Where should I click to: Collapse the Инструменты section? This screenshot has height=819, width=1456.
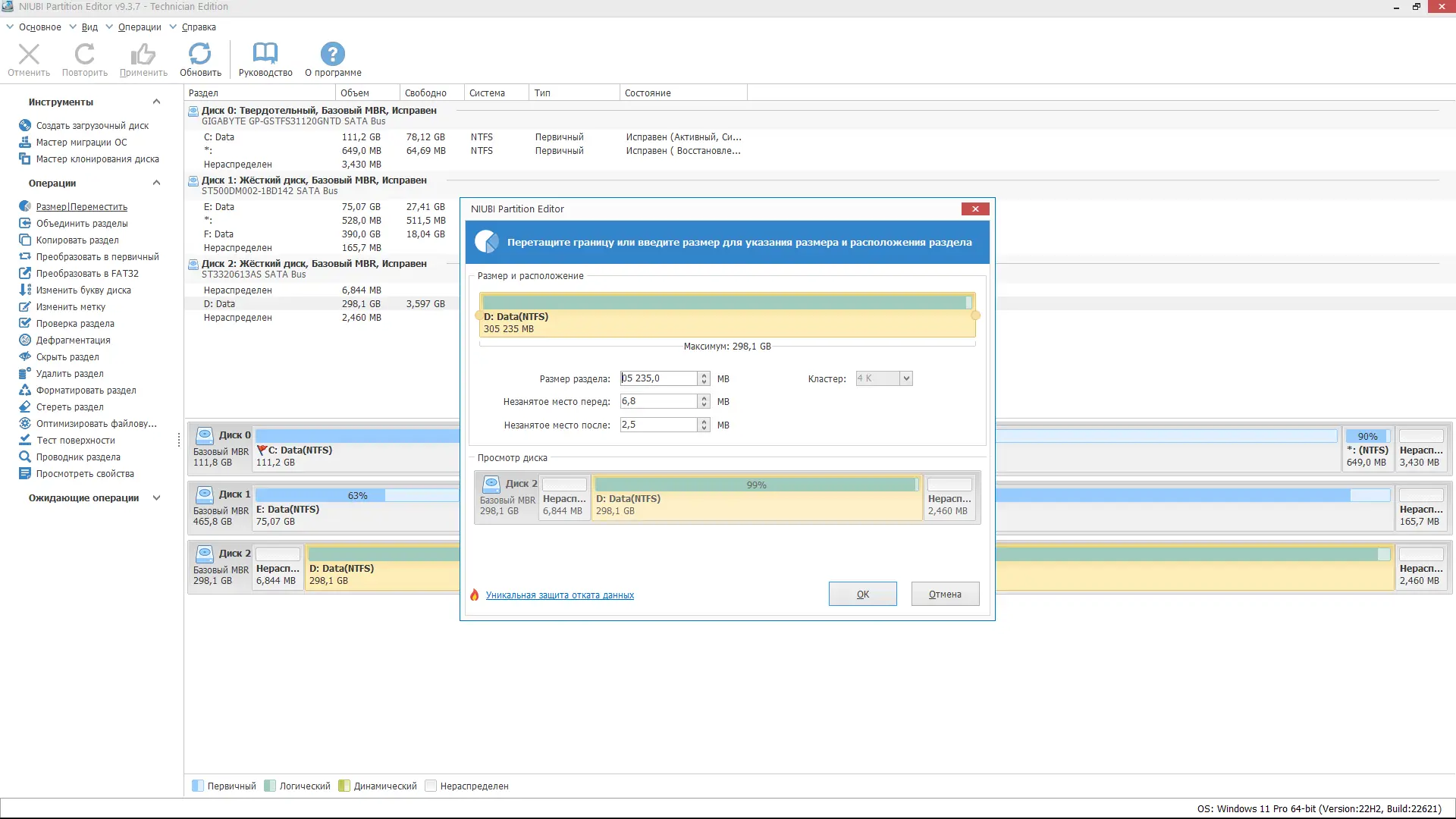[156, 102]
